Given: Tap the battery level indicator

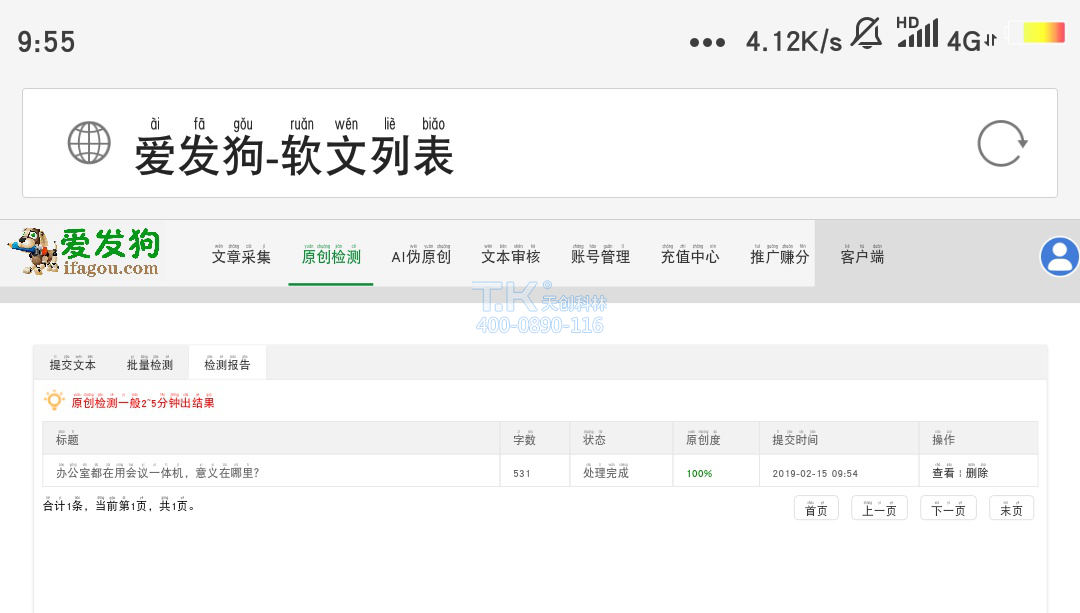Looking at the screenshot, I should click(x=1037, y=31).
